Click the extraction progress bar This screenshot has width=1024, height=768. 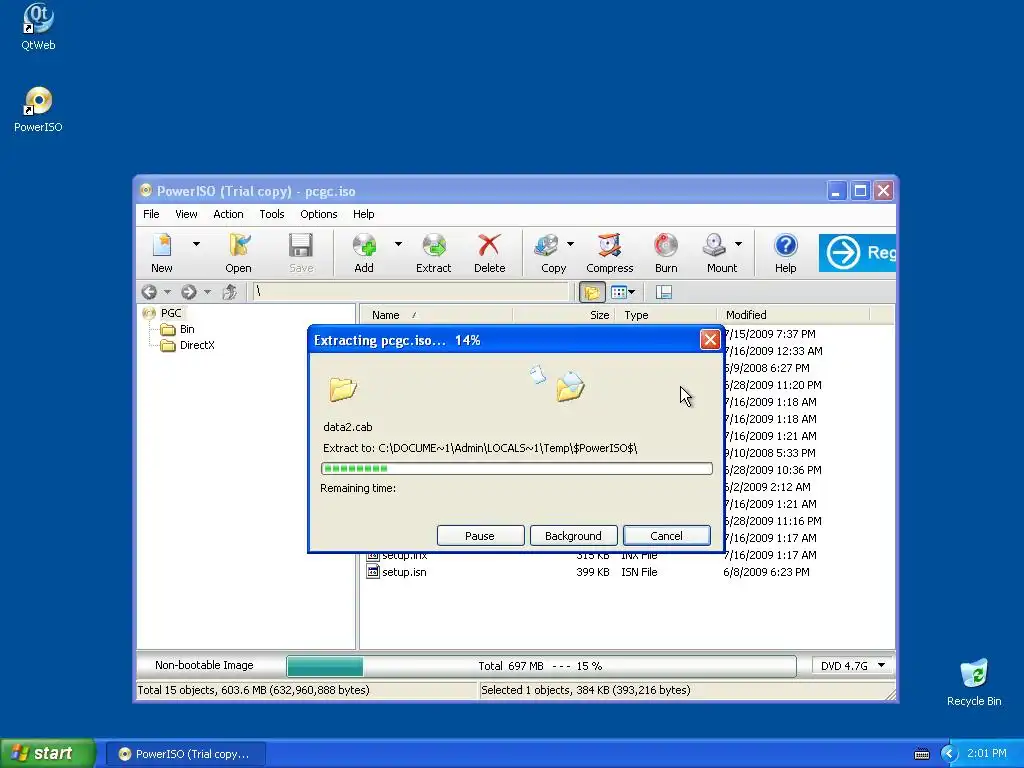(x=517, y=468)
